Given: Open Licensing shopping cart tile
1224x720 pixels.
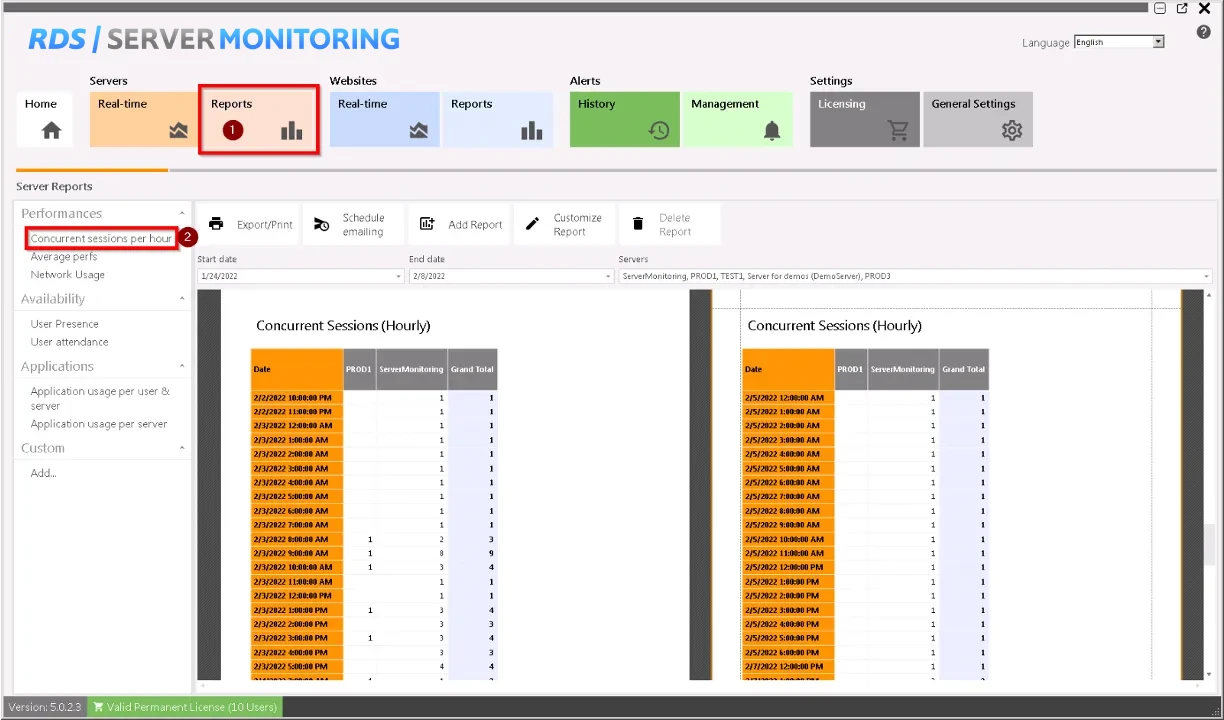Looking at the screenshot, I should 864,119.
